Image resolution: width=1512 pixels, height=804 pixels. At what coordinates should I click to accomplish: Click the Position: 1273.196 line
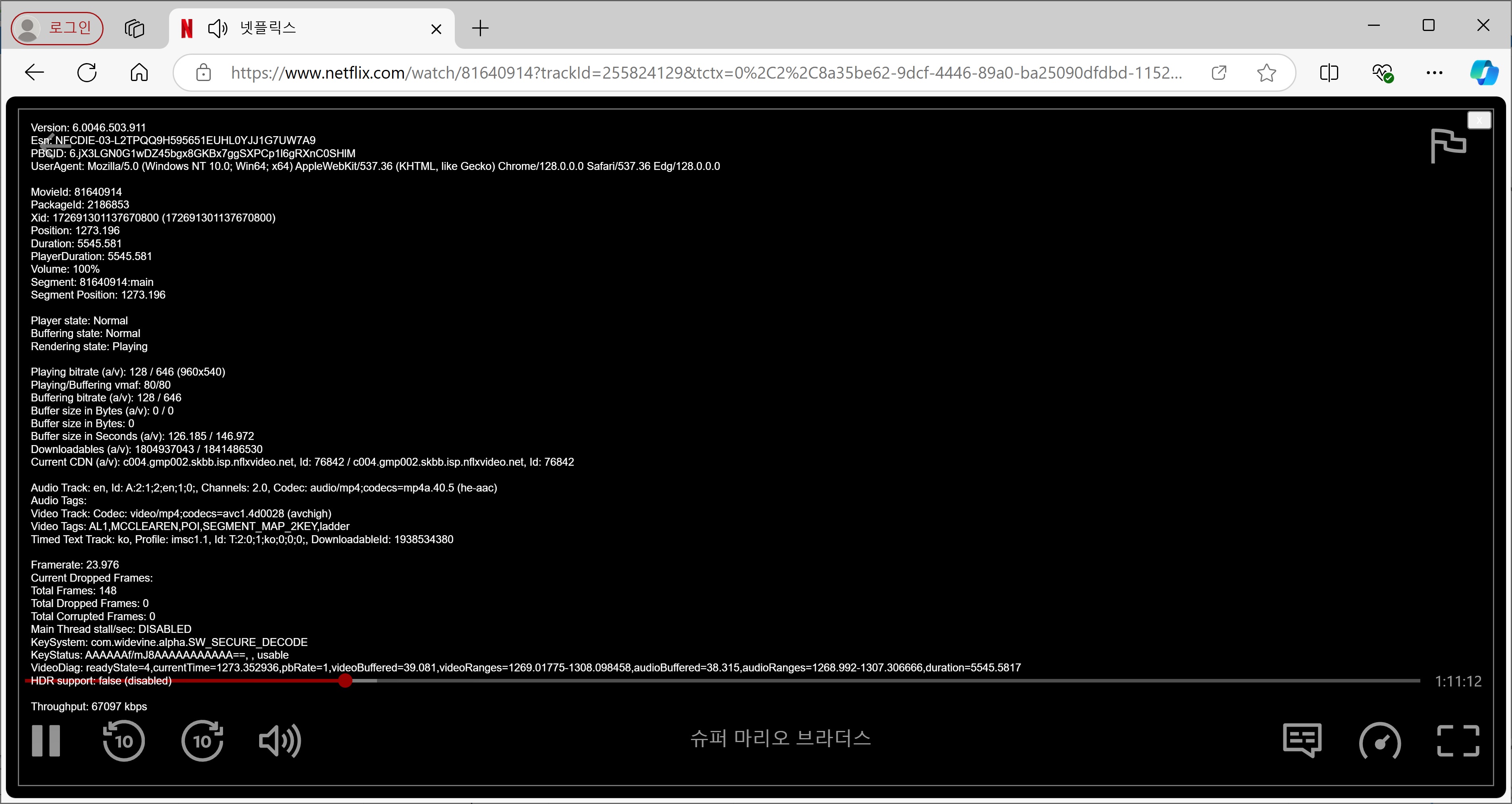[x=75, y=230]
